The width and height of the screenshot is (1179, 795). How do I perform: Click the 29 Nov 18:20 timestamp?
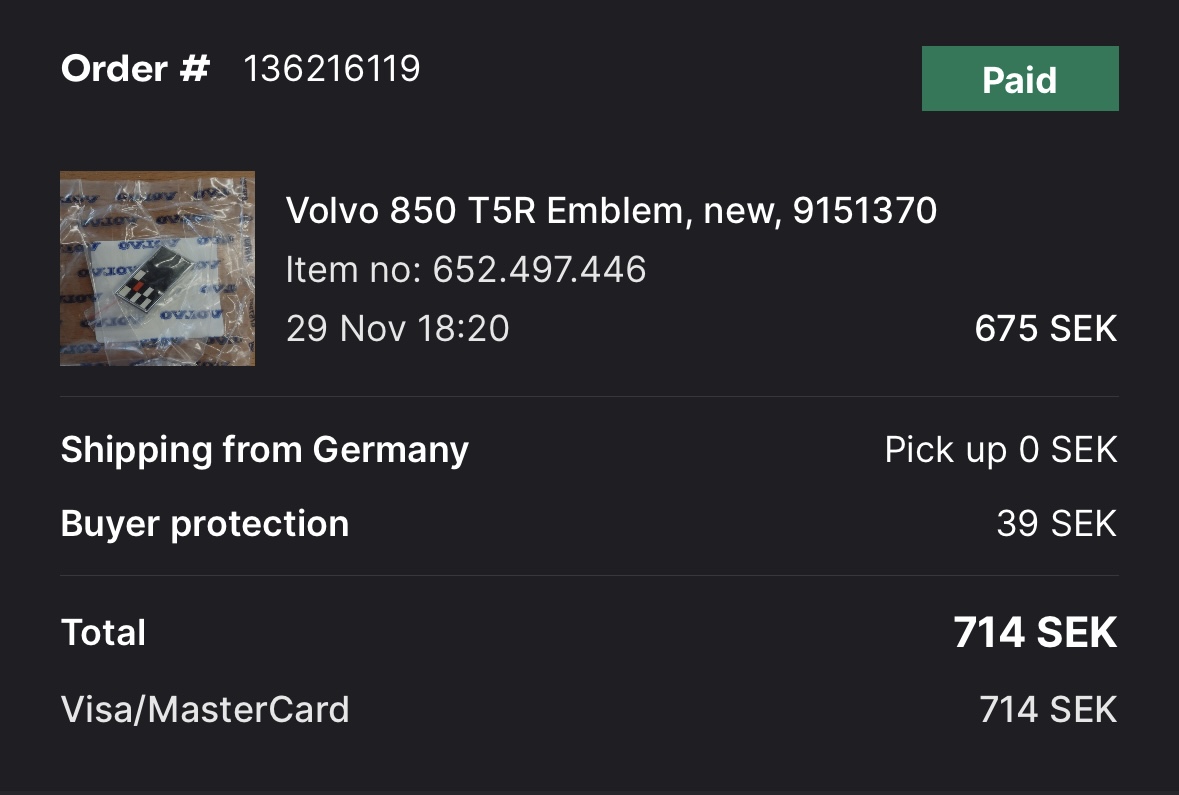pos(397,329)
